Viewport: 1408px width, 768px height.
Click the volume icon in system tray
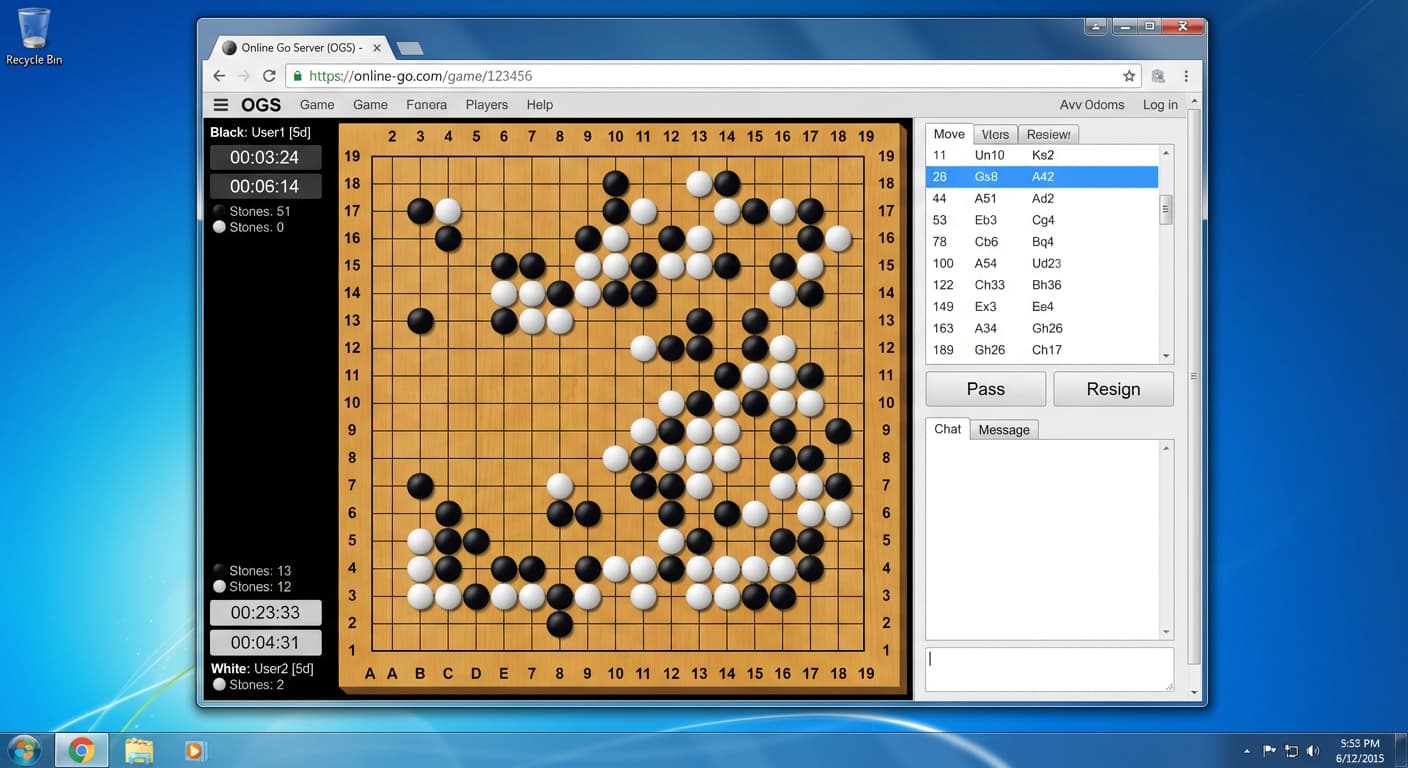1313,751
